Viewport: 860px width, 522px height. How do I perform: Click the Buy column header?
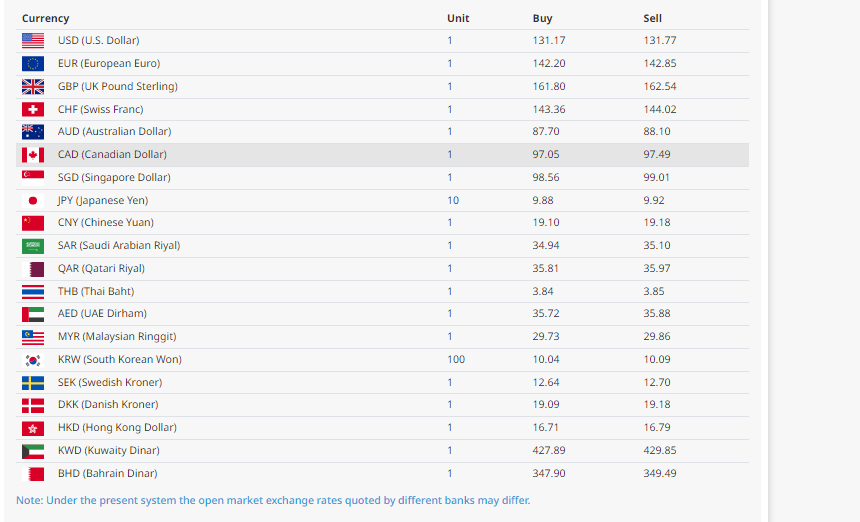tap(542, 18)
